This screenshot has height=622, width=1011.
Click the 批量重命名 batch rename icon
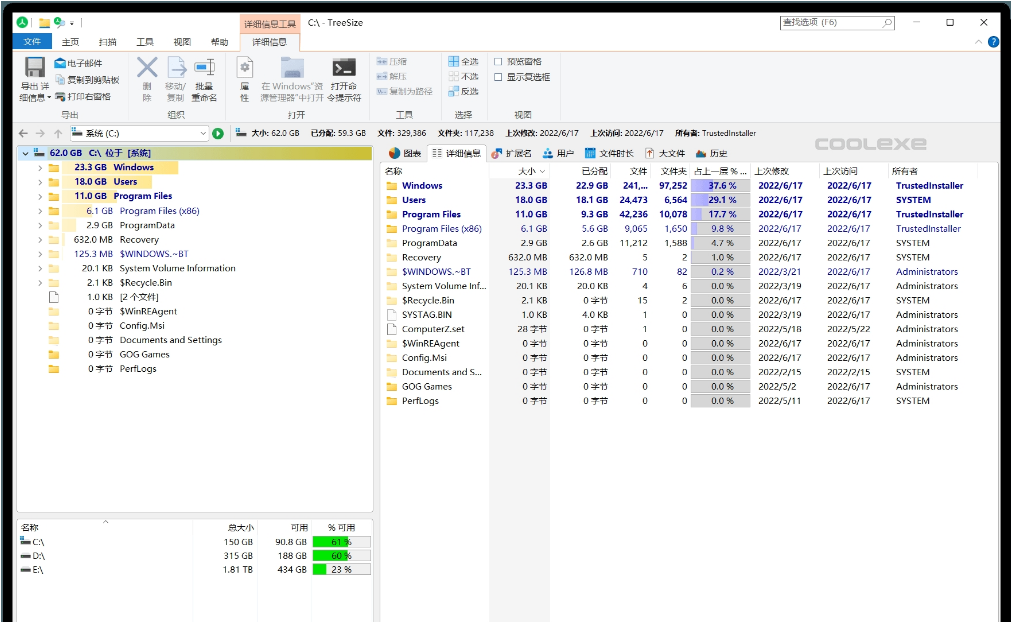[204, 68]
